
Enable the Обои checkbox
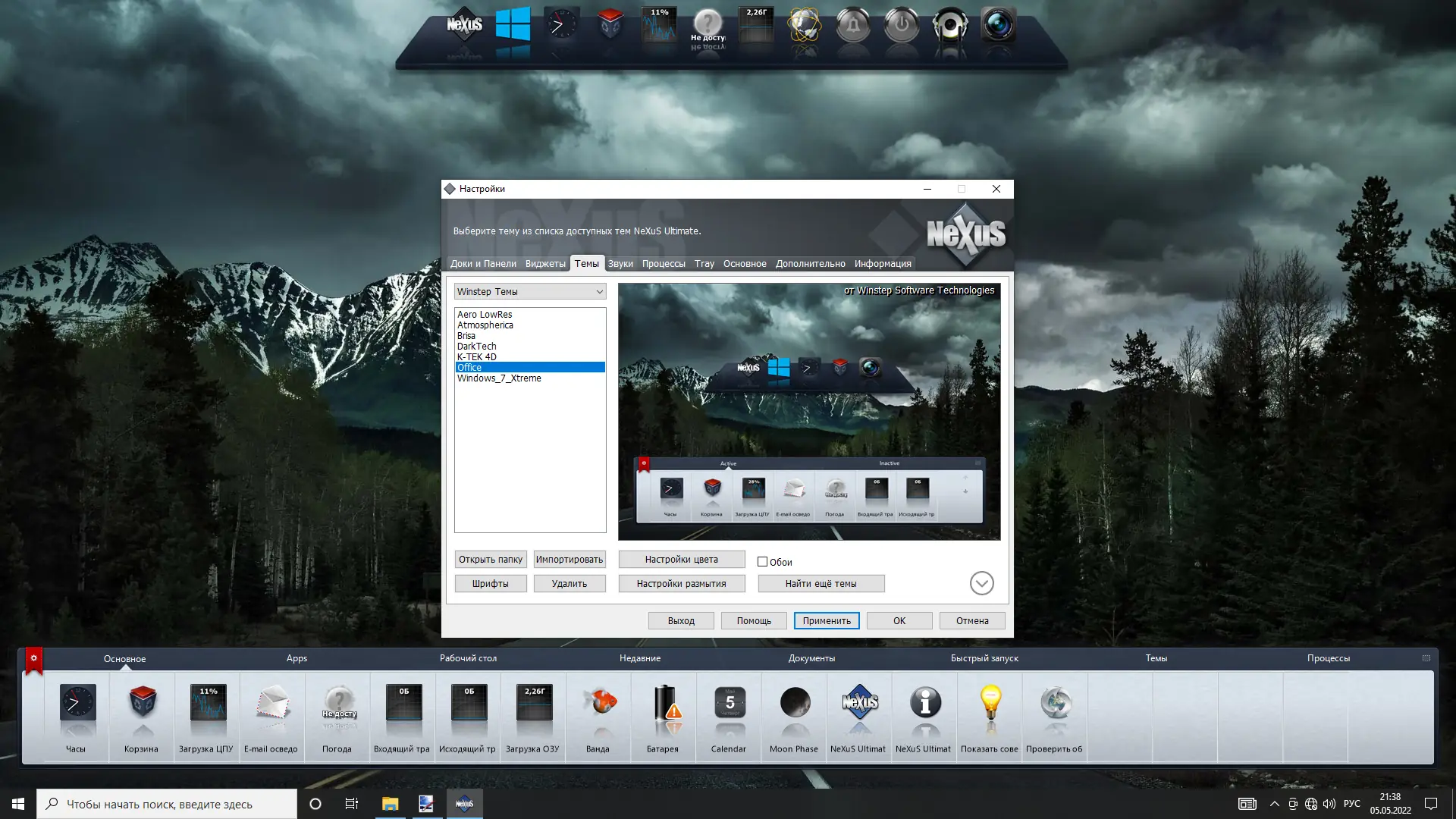[x=762, y=562]
